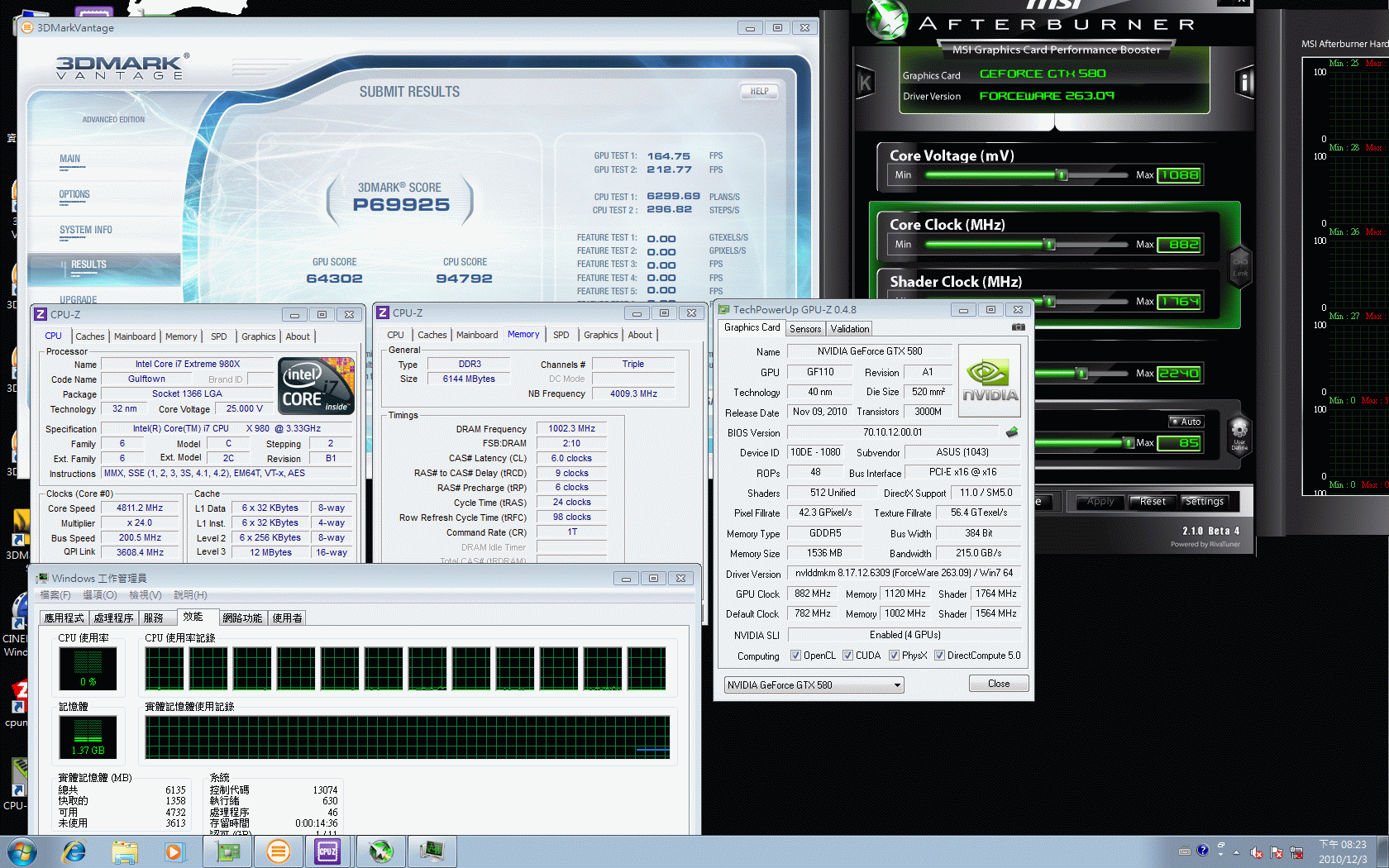1389x868 pixels.
Task: Click the taskbar clock showing 08:23
Action: coord(1343,851)
